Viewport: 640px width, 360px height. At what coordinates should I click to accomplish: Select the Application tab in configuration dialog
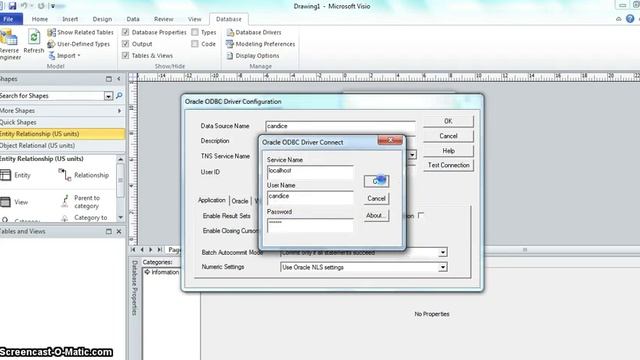211,200
